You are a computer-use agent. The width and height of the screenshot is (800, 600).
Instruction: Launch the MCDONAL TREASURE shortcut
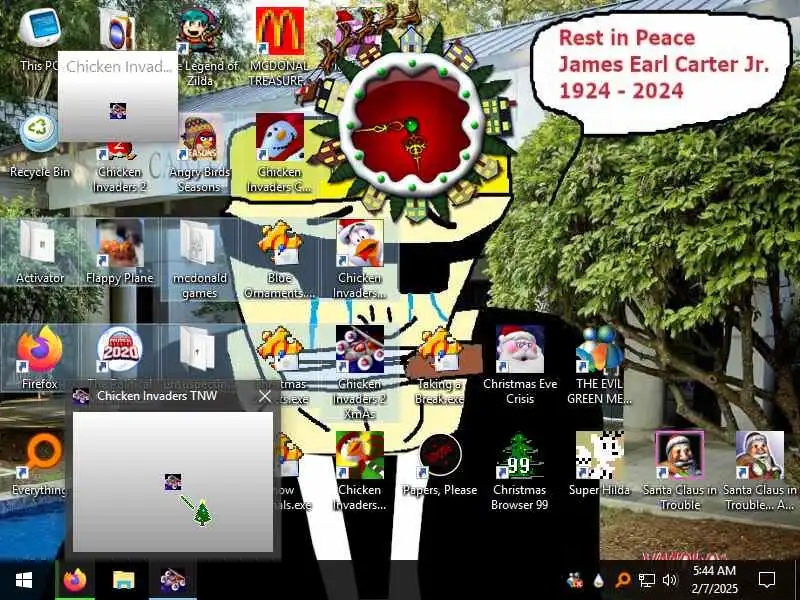point(280,45)
